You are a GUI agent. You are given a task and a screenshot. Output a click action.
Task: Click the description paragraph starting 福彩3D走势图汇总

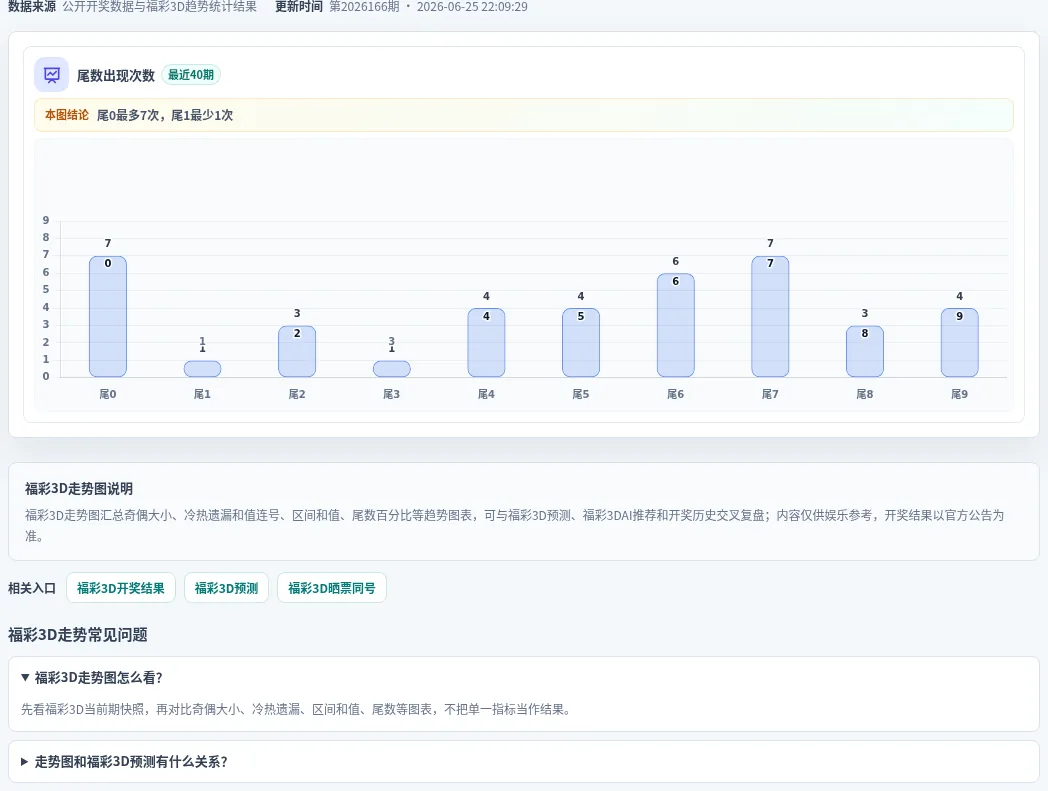515,526
